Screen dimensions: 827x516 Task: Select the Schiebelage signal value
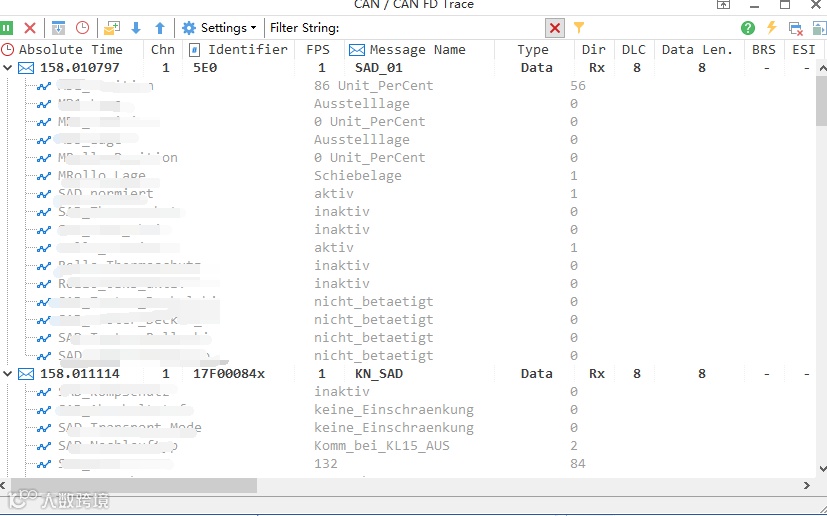pyautogui.click(x=358, y=176)
